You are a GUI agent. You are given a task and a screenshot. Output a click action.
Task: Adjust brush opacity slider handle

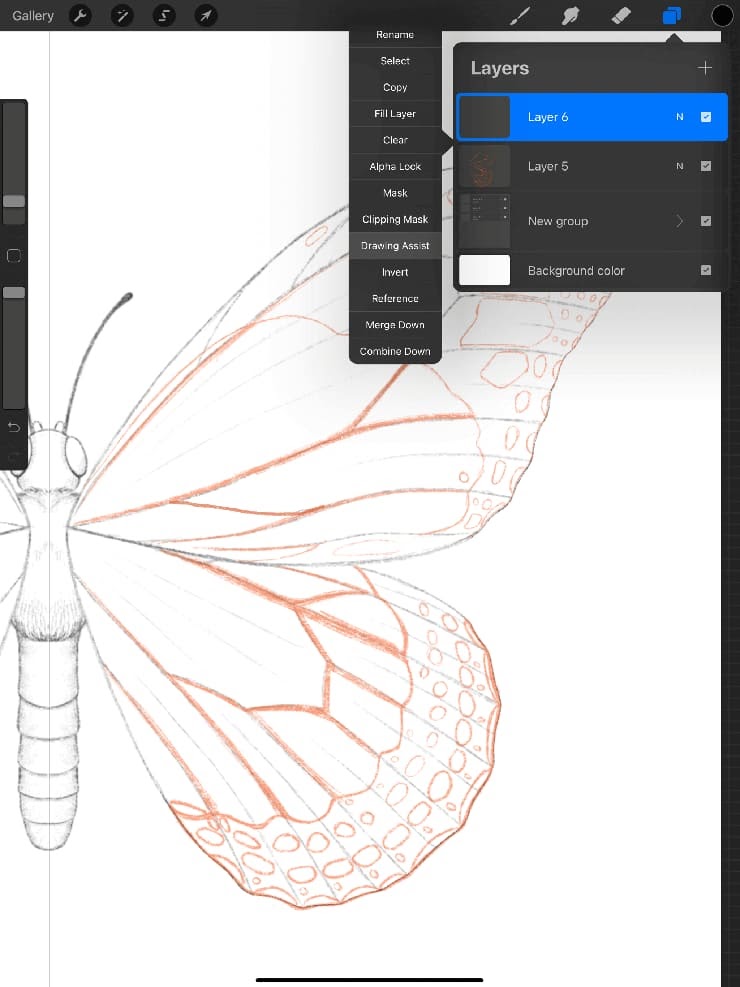pyautogui.click(x=14, y=293)
